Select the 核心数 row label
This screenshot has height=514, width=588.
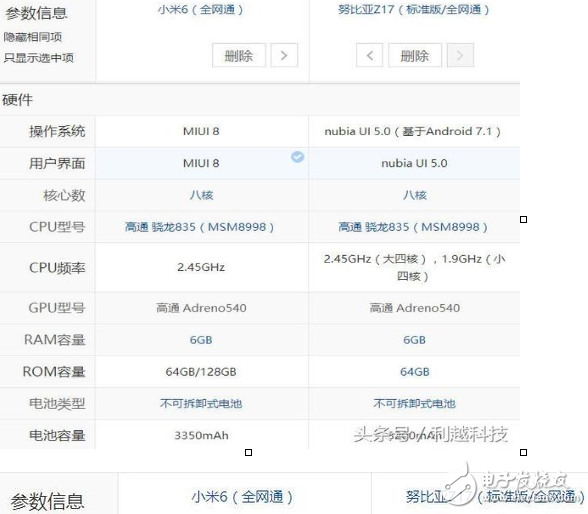point(64,195)
